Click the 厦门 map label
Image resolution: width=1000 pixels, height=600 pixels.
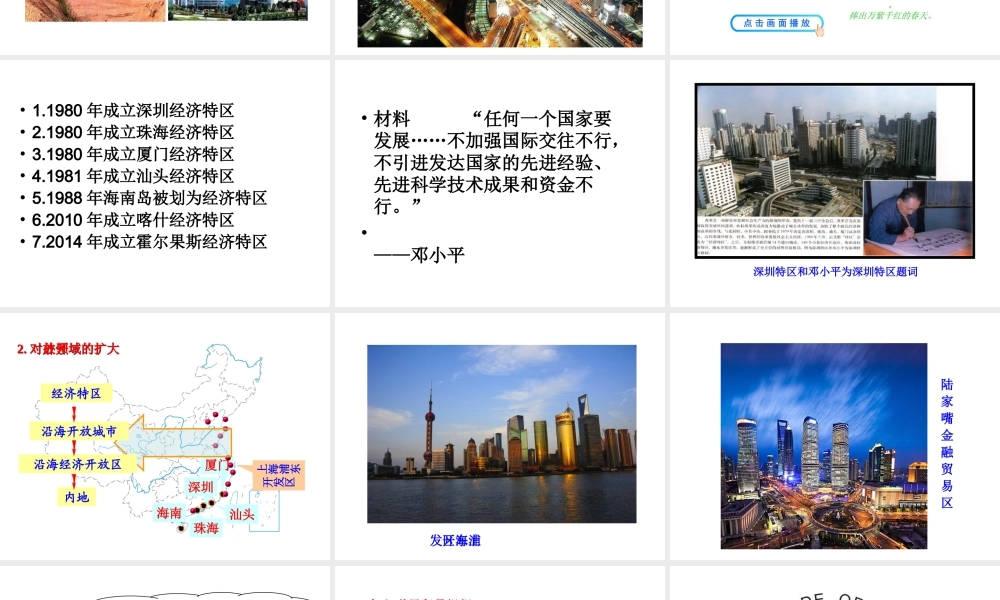(216, 466)
